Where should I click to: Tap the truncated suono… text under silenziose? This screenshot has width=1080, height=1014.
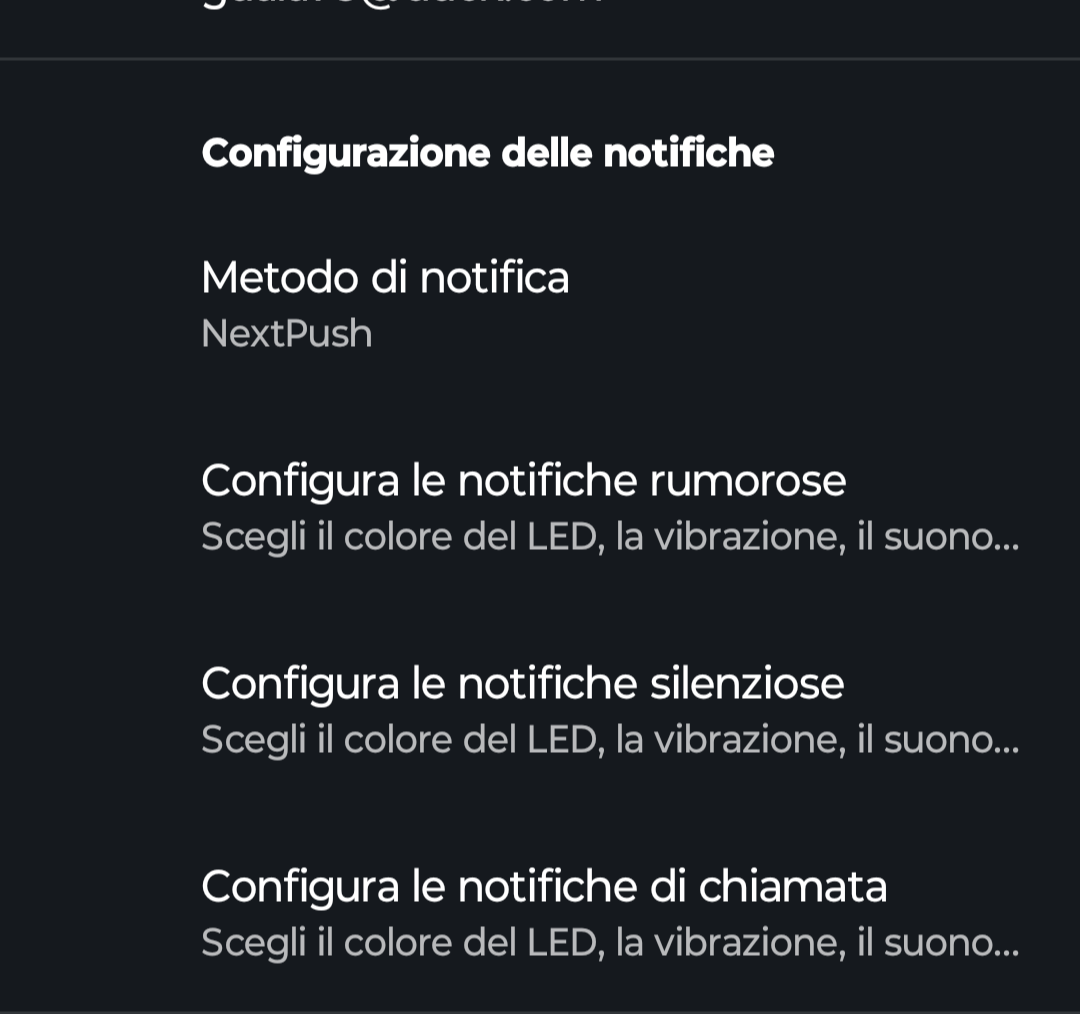952,740
